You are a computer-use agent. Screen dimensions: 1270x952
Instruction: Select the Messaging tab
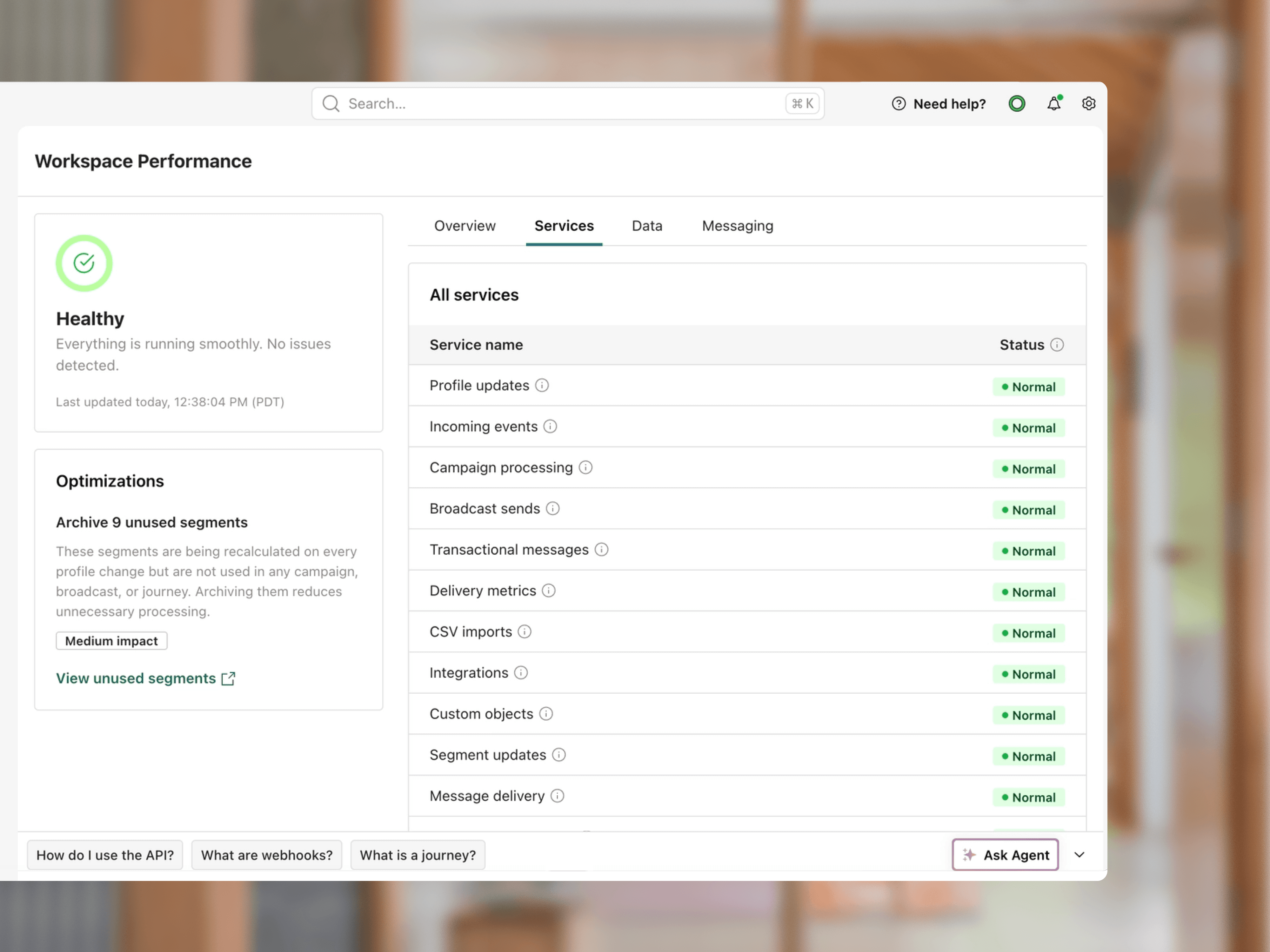click(x=737, y=226)
